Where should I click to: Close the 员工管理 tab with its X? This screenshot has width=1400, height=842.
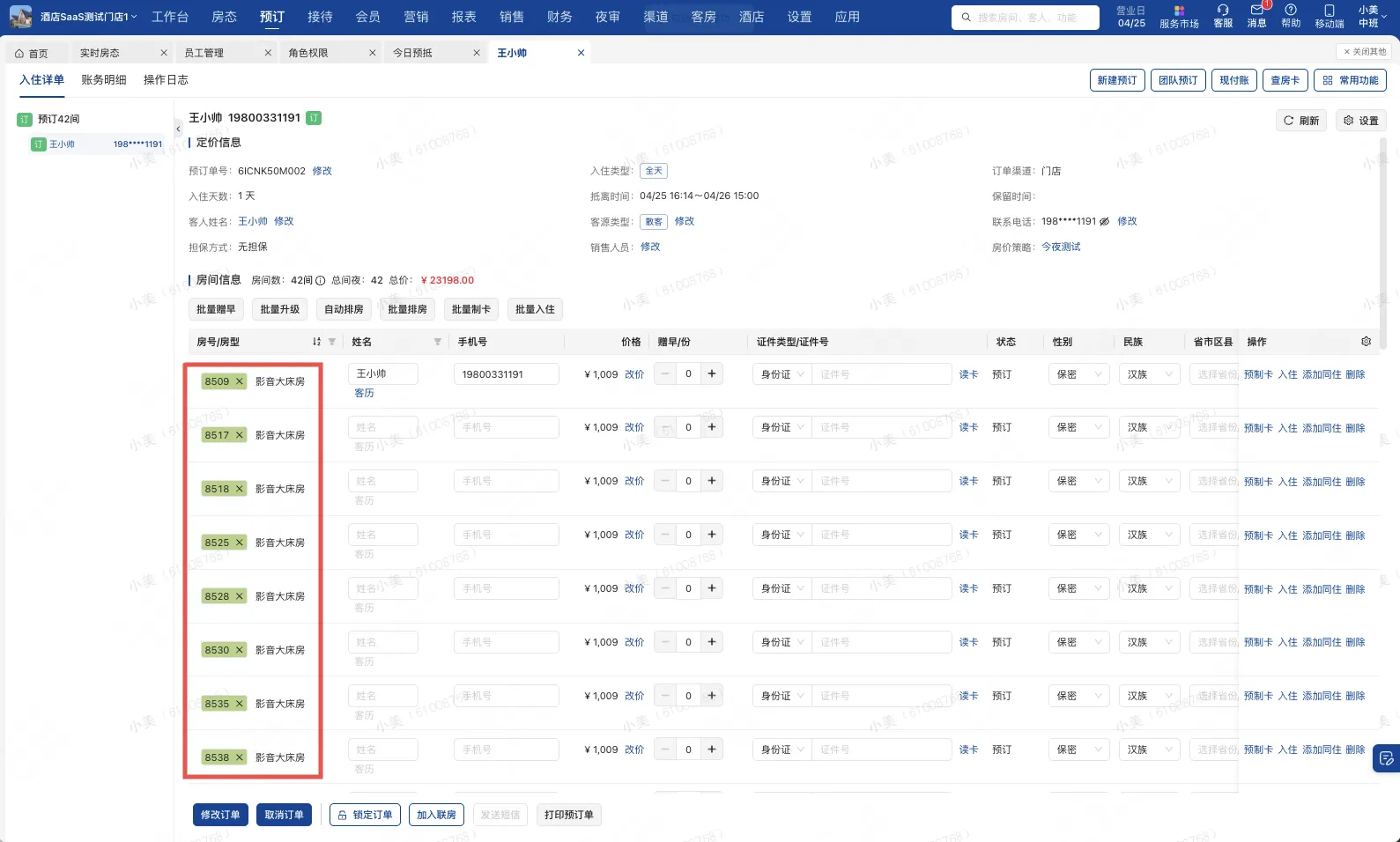(268, 53)
